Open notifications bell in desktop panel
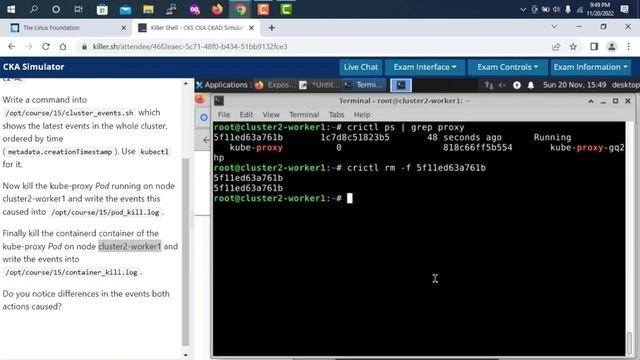The width and height of the screenshot is (640, 360). 531,85
